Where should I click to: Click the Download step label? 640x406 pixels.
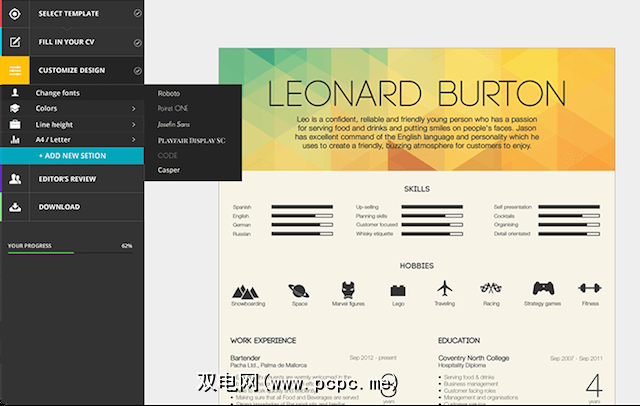59,207
